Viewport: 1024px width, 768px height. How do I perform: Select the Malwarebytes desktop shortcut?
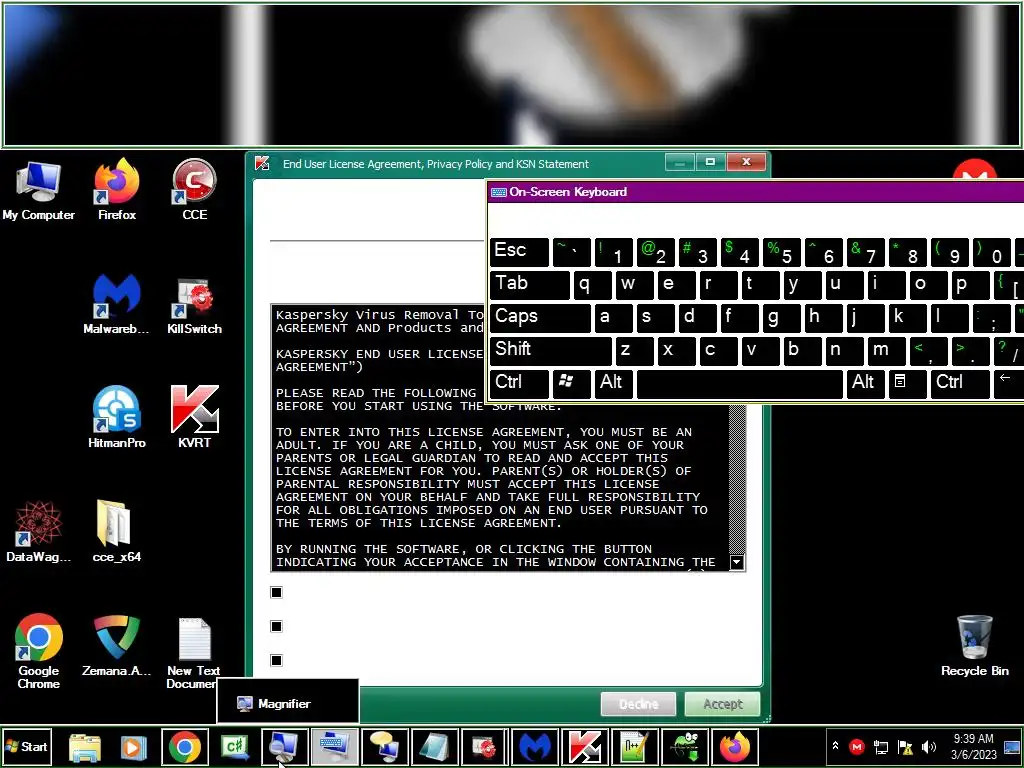pyautogui.click(x=117, y=304)
